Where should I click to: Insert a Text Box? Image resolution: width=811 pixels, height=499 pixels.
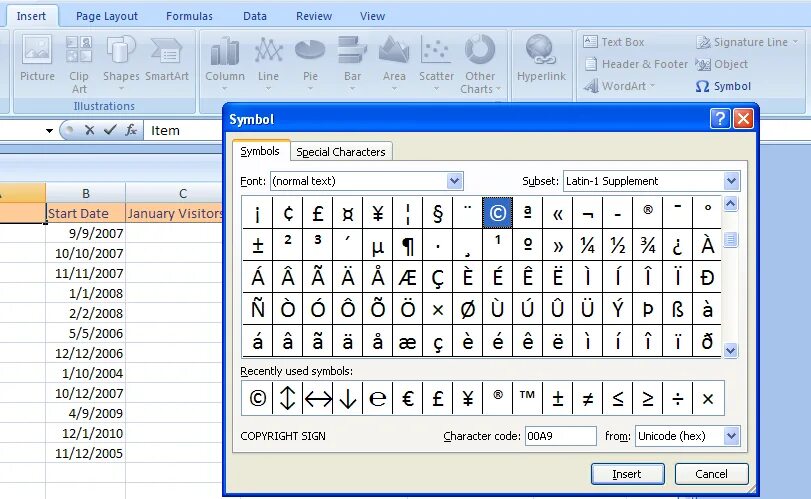[613, 42]
